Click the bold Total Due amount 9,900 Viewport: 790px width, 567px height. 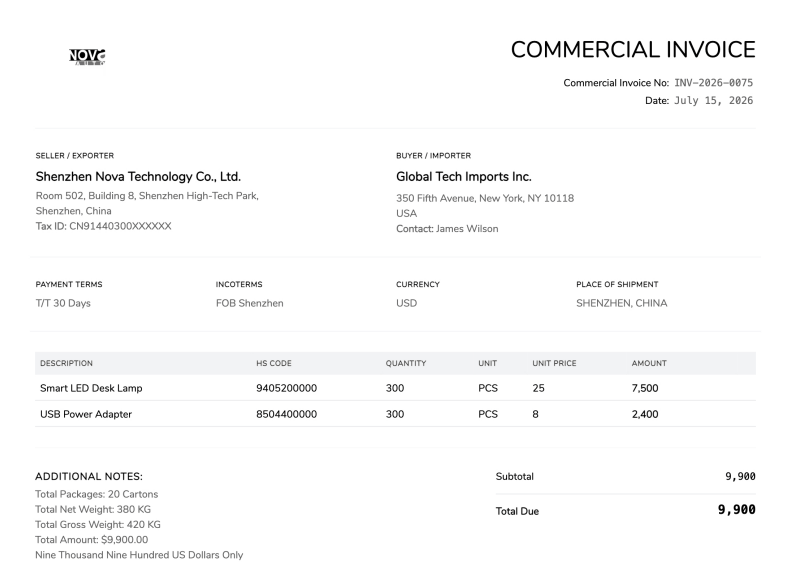pyautogui.click(x=737, y=510)
